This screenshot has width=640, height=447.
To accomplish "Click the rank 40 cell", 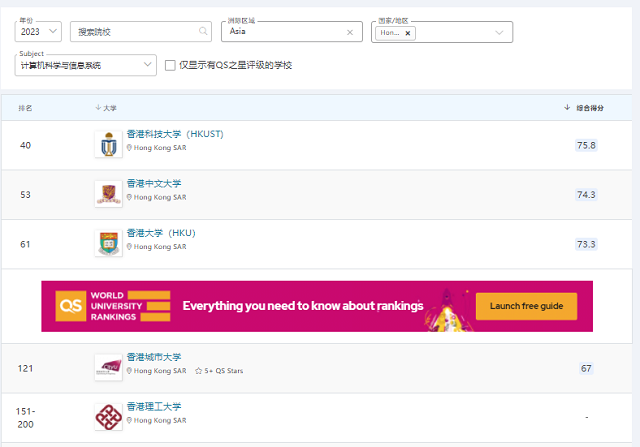I will [25, 145].
